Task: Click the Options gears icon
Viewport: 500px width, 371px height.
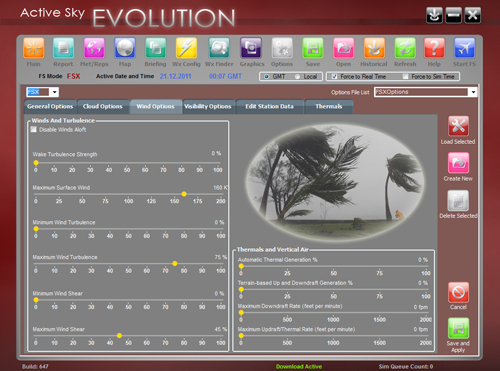Action: [282, 48]
